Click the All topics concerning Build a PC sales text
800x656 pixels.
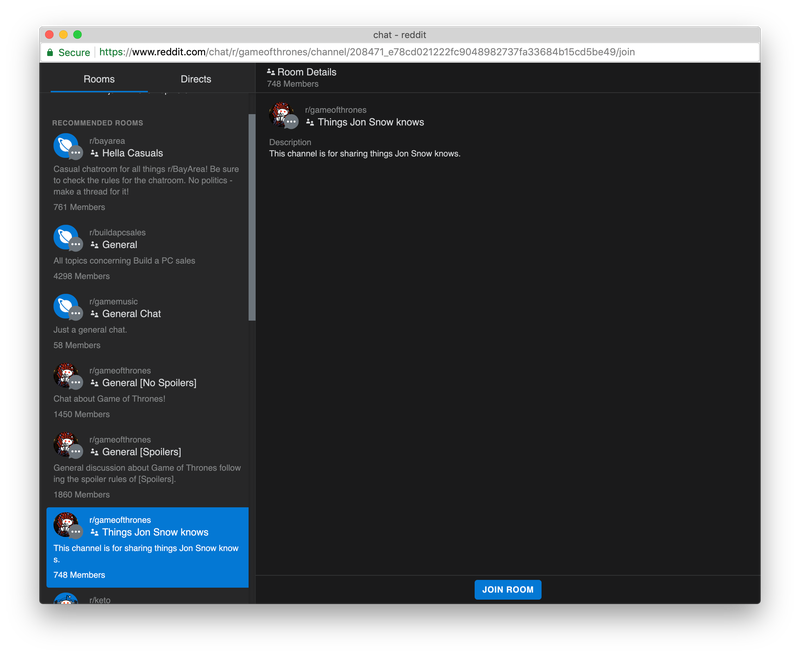point(124,261)
